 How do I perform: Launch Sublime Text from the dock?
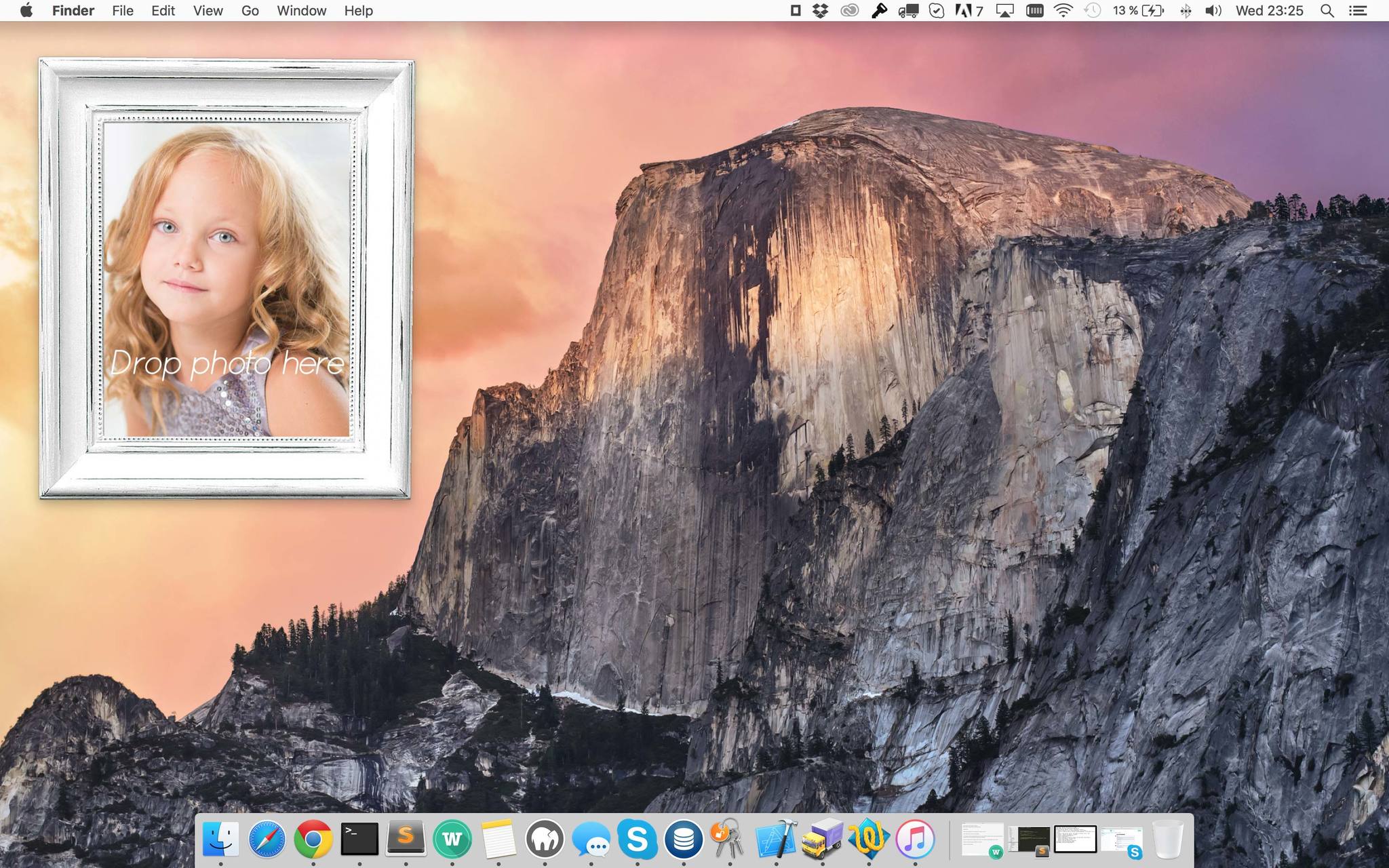click(406, 840)
